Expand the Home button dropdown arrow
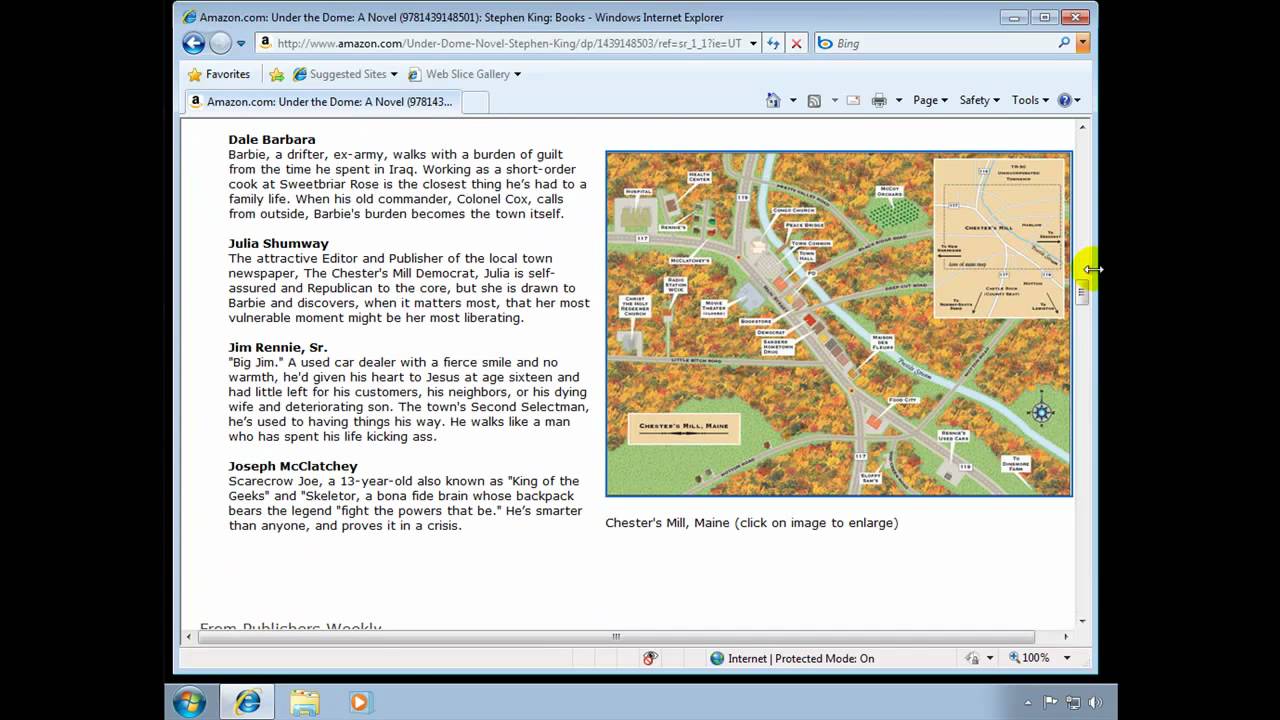Image resolution: width=1280 pixels, height=720 pixels. [793, 100]
